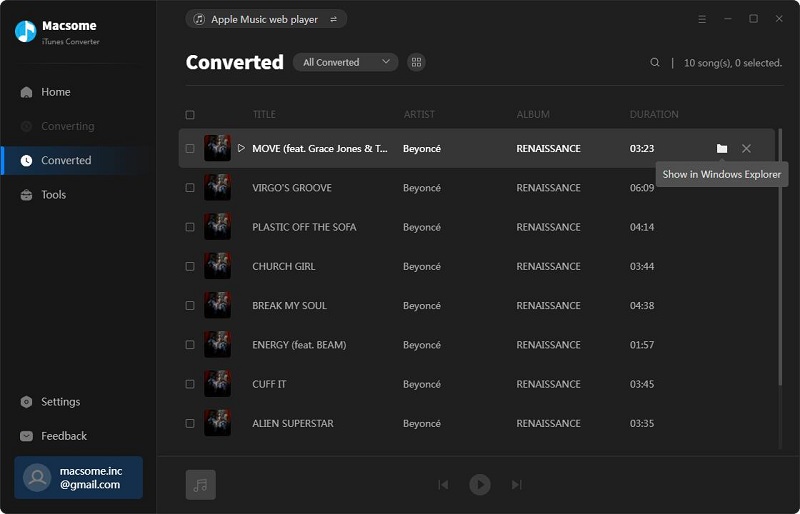Check the ALIEN SUPERSTAR checkbox

tap(190, 424)
